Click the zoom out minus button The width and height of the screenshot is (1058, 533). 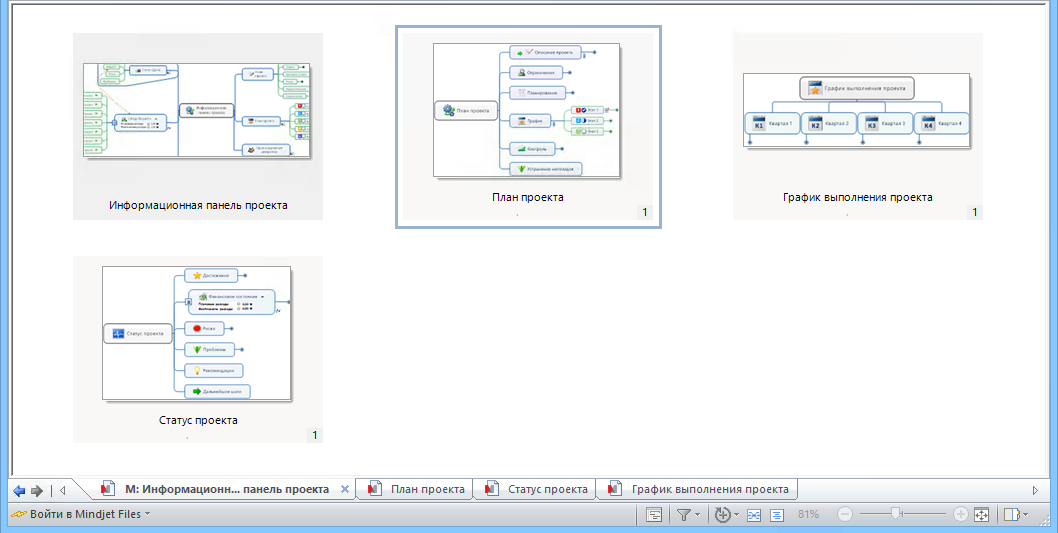(x=845, y=515)
